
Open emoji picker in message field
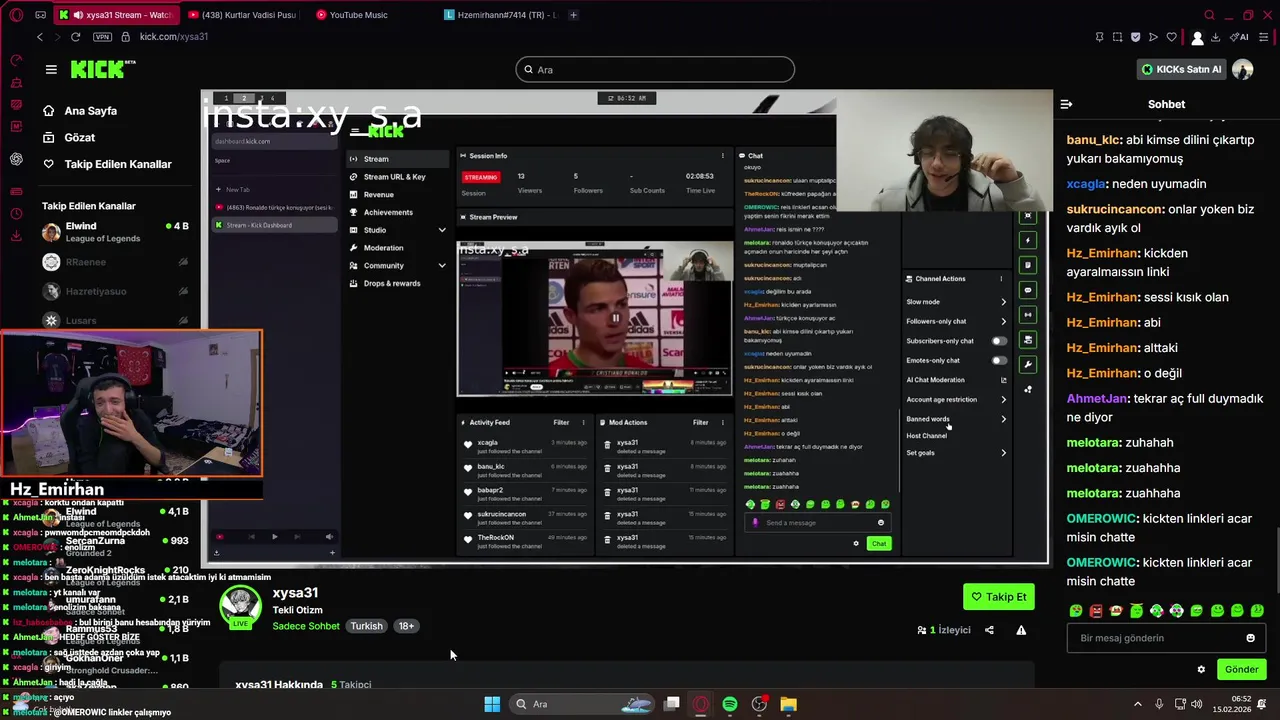(x=1250, y=638)
